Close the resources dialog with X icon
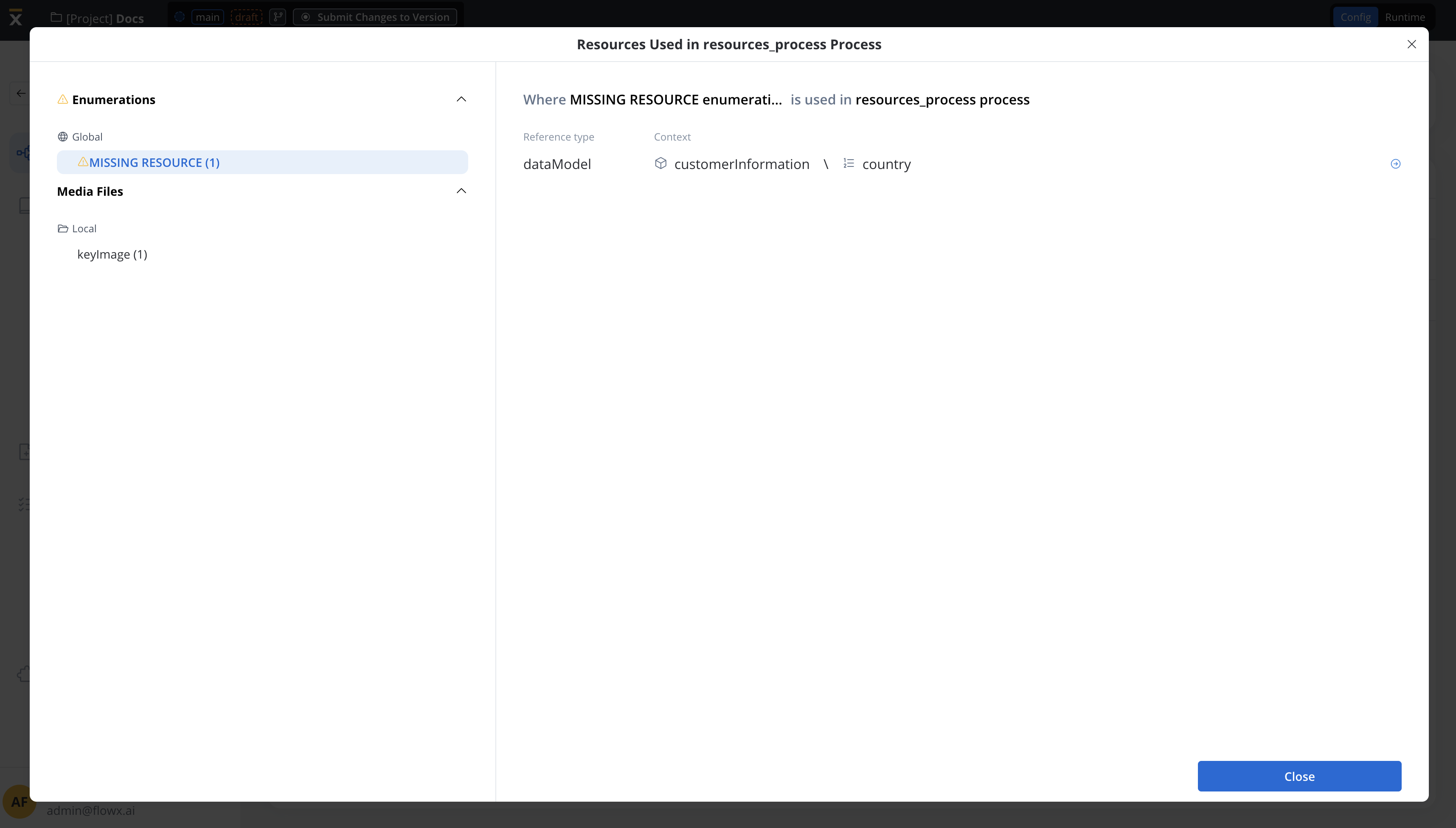The image size is (1456, 828). 1412,44
